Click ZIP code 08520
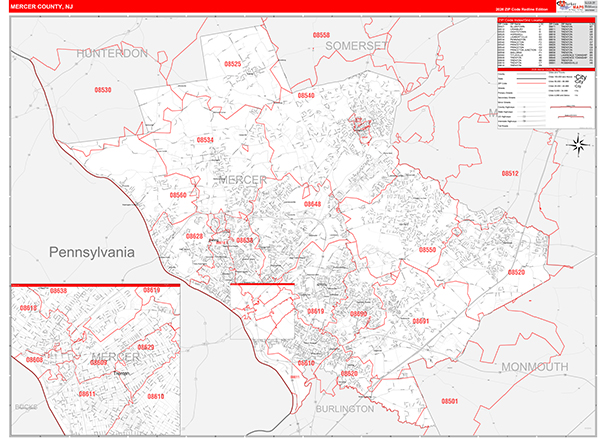The height and width of the screenshot is (438, 600). coord(516,272)
